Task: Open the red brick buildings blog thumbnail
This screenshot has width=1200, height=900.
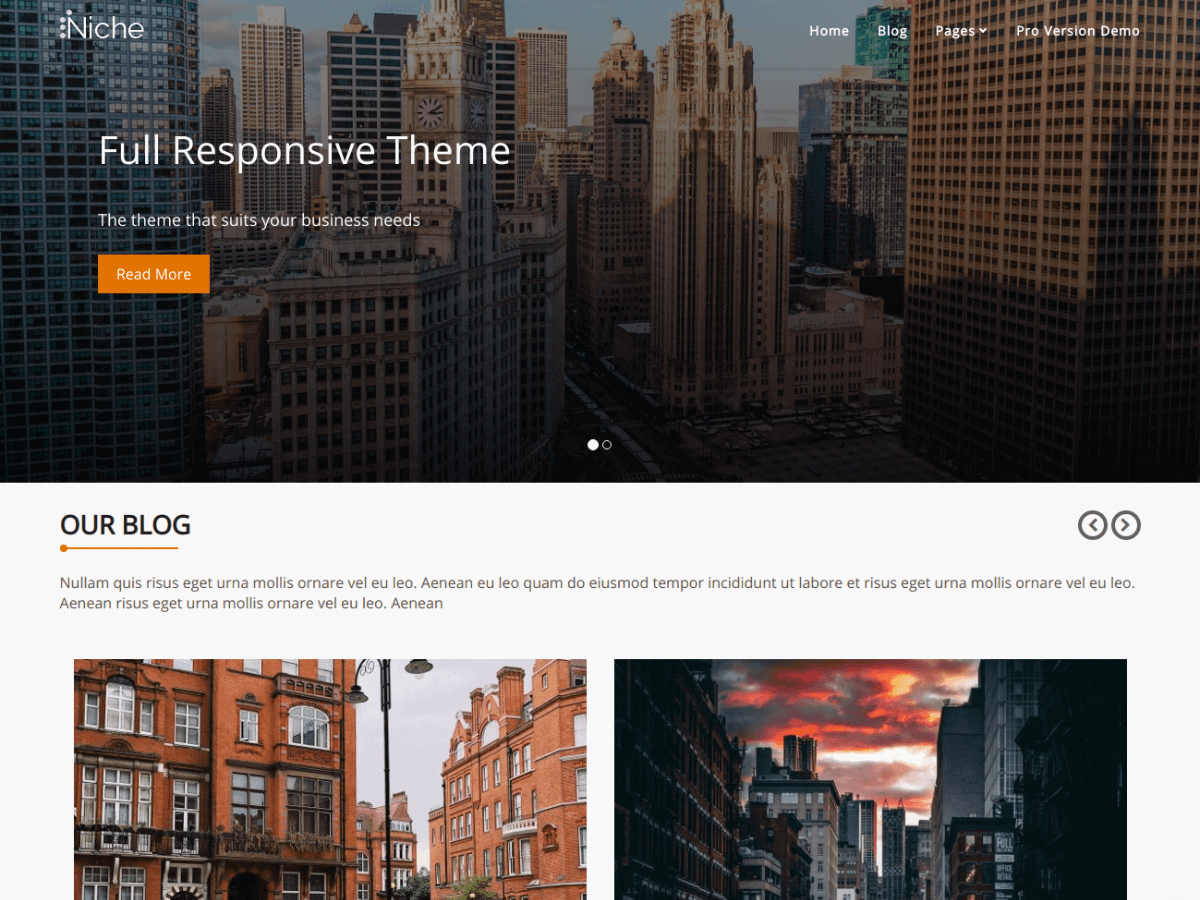Action: tap(329, 779)
